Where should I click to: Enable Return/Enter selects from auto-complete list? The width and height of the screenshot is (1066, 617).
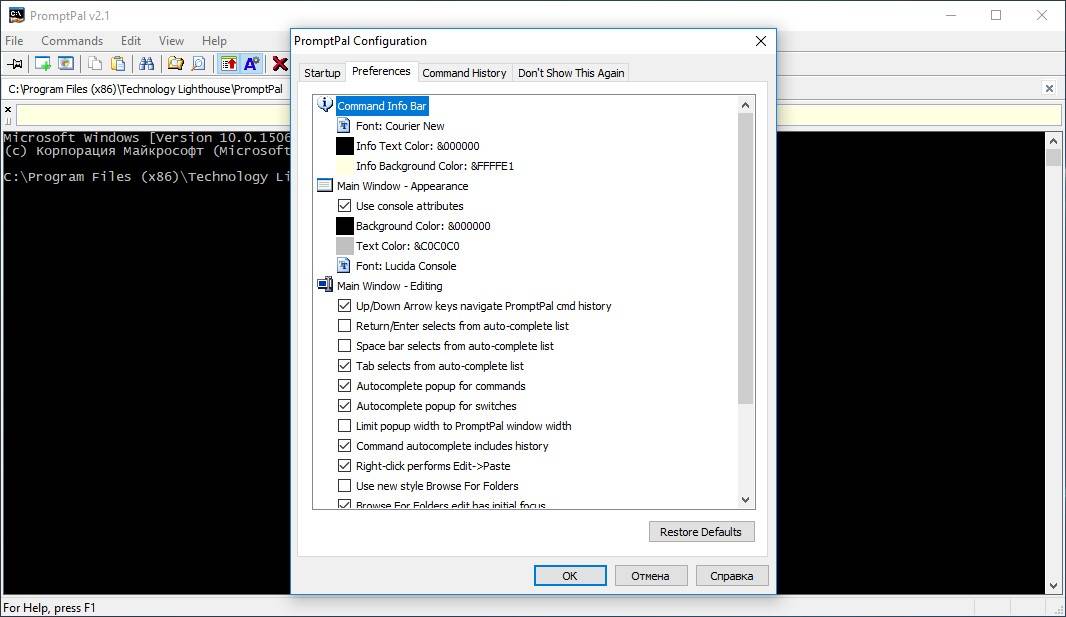tap(345, 325)
